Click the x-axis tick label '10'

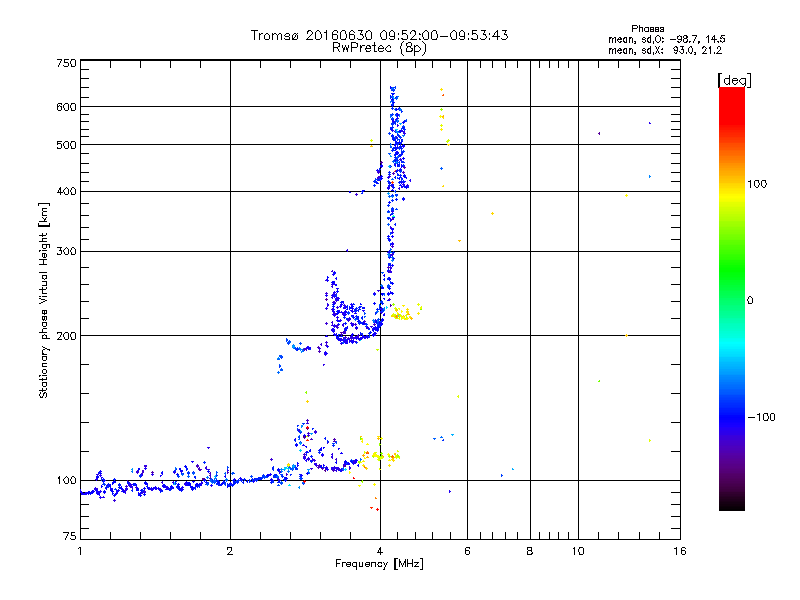point(578,551)
